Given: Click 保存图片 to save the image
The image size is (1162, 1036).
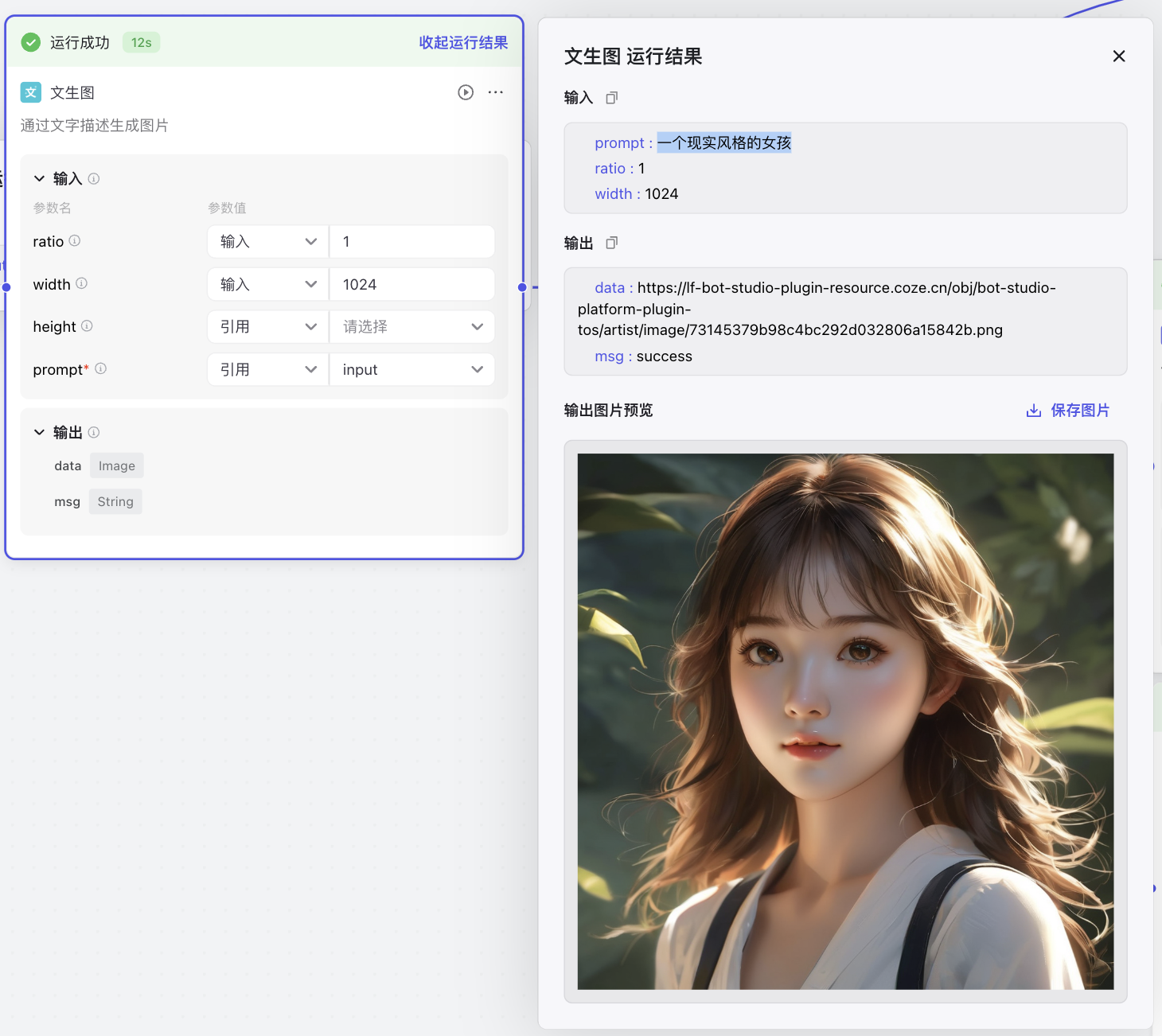Looking at the screenshot, I should click(x=1080, y=411).
